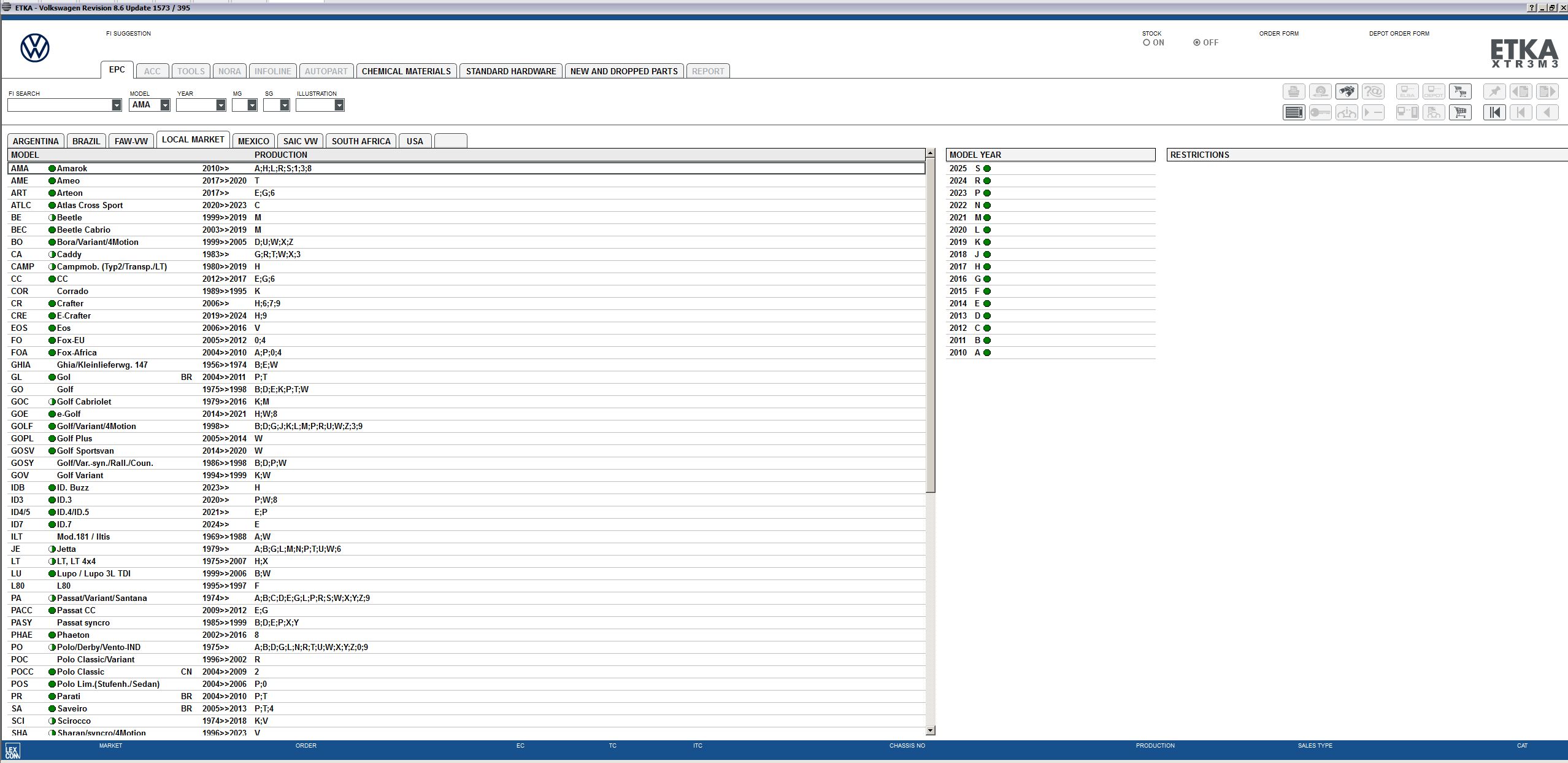Click the pushpin icon
This screenshot has width=1568, height=763.
click(1494, 91)
